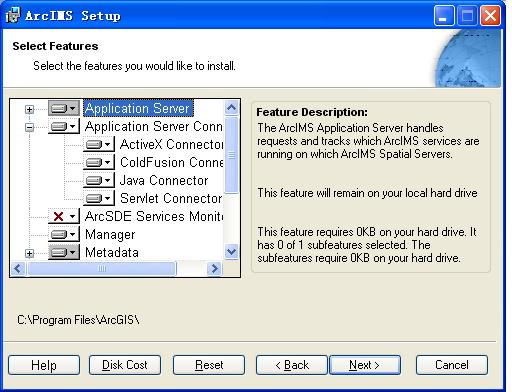
Task: Select ActiveX Connector in feature tree
Action: (171, 144)
